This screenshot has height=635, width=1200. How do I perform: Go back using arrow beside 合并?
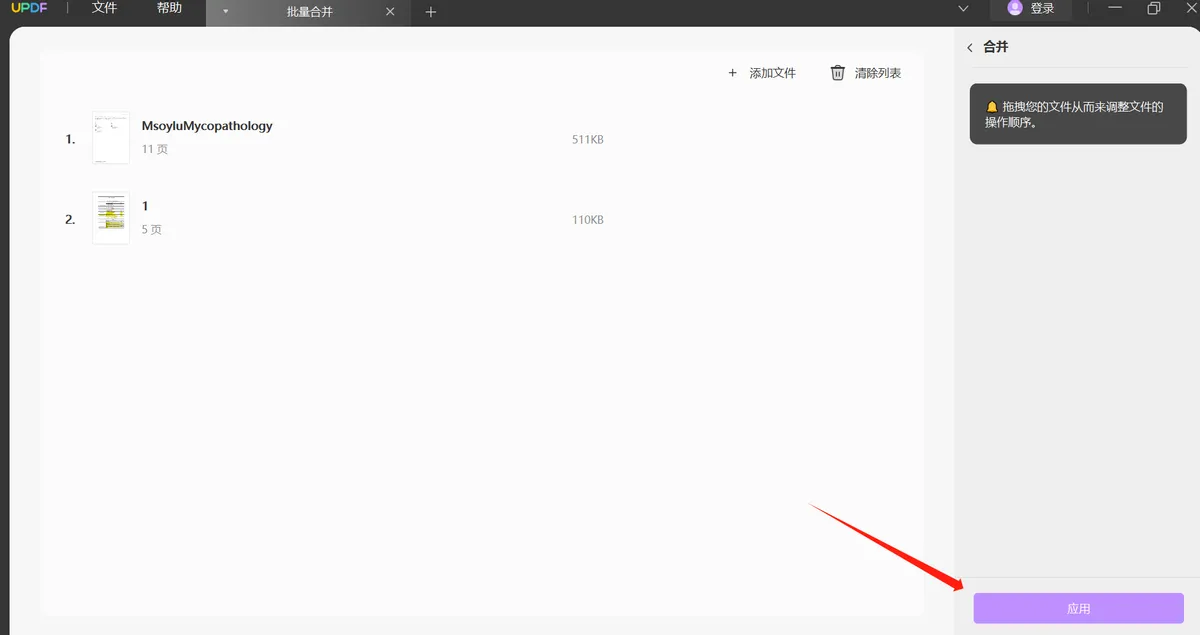pos(970,48)
